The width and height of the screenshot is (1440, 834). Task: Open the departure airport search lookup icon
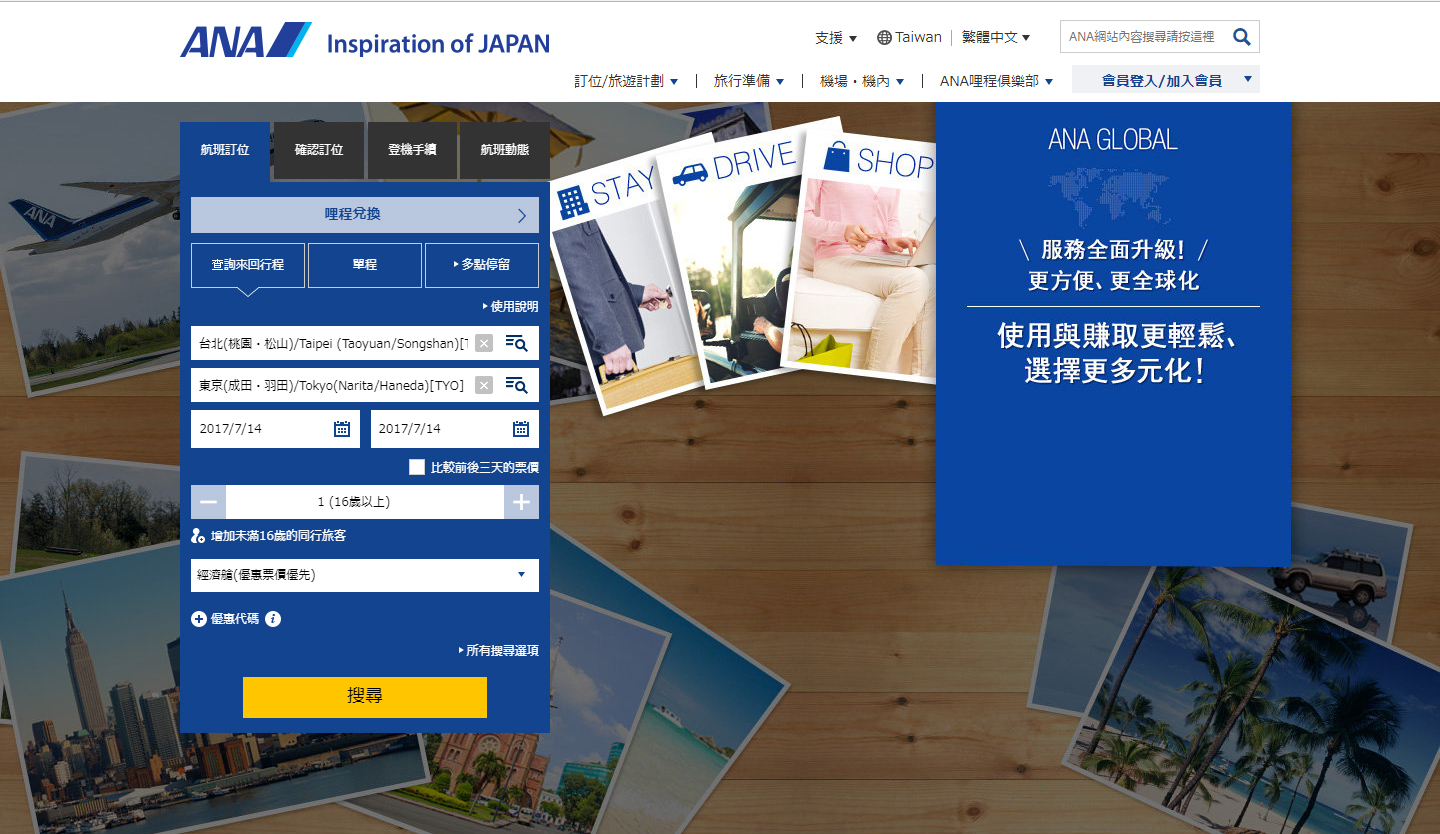tap(519, 342)
